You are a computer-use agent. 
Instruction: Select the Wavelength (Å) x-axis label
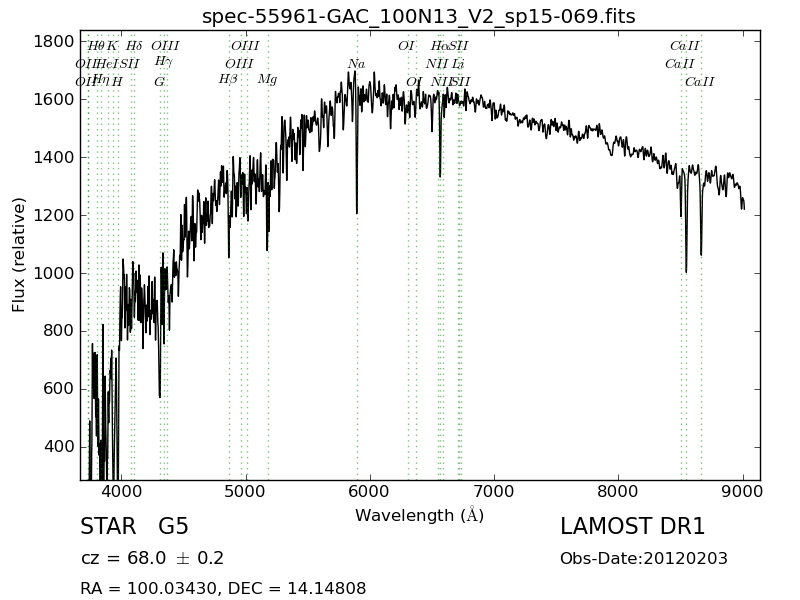coord(419,515)
